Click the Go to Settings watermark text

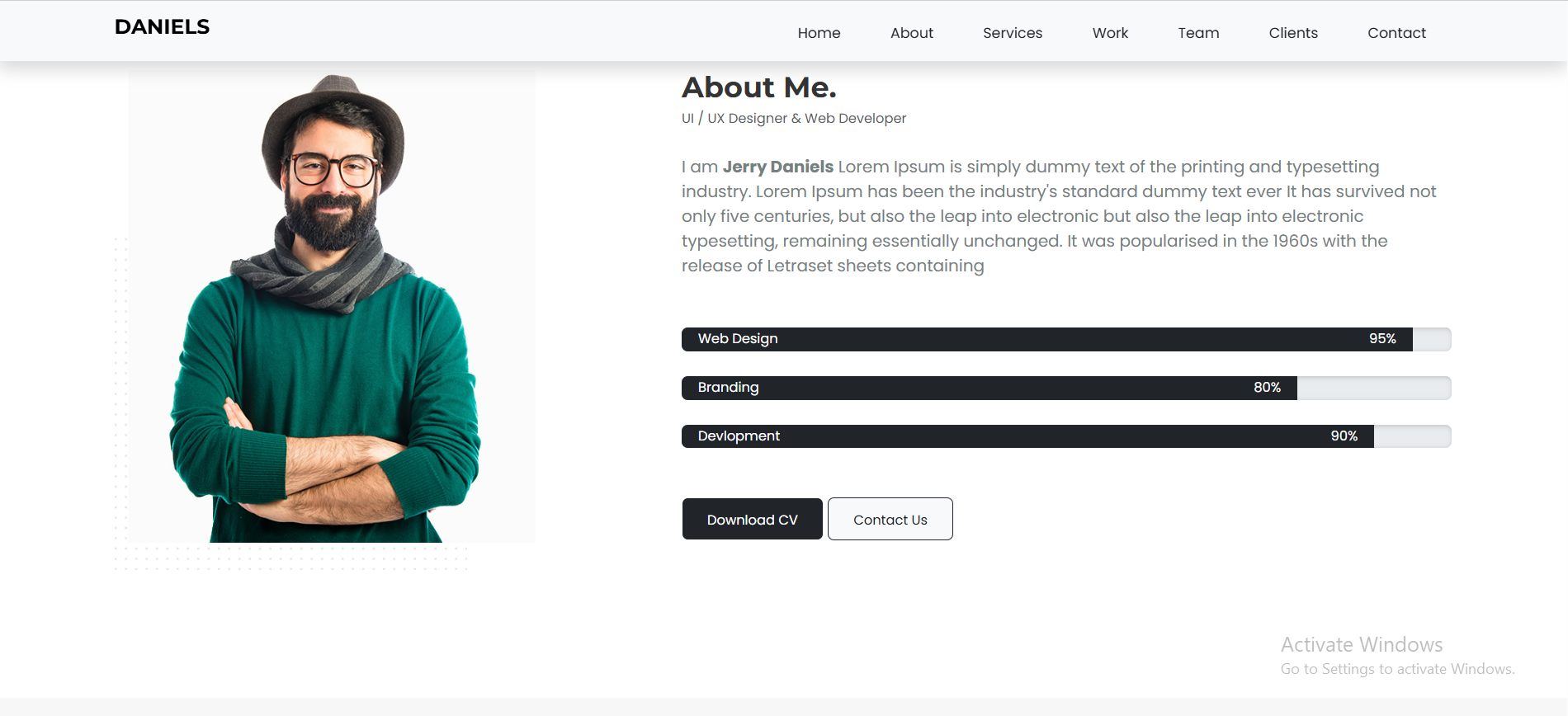pyautogui.click(x=1396, y=669)
